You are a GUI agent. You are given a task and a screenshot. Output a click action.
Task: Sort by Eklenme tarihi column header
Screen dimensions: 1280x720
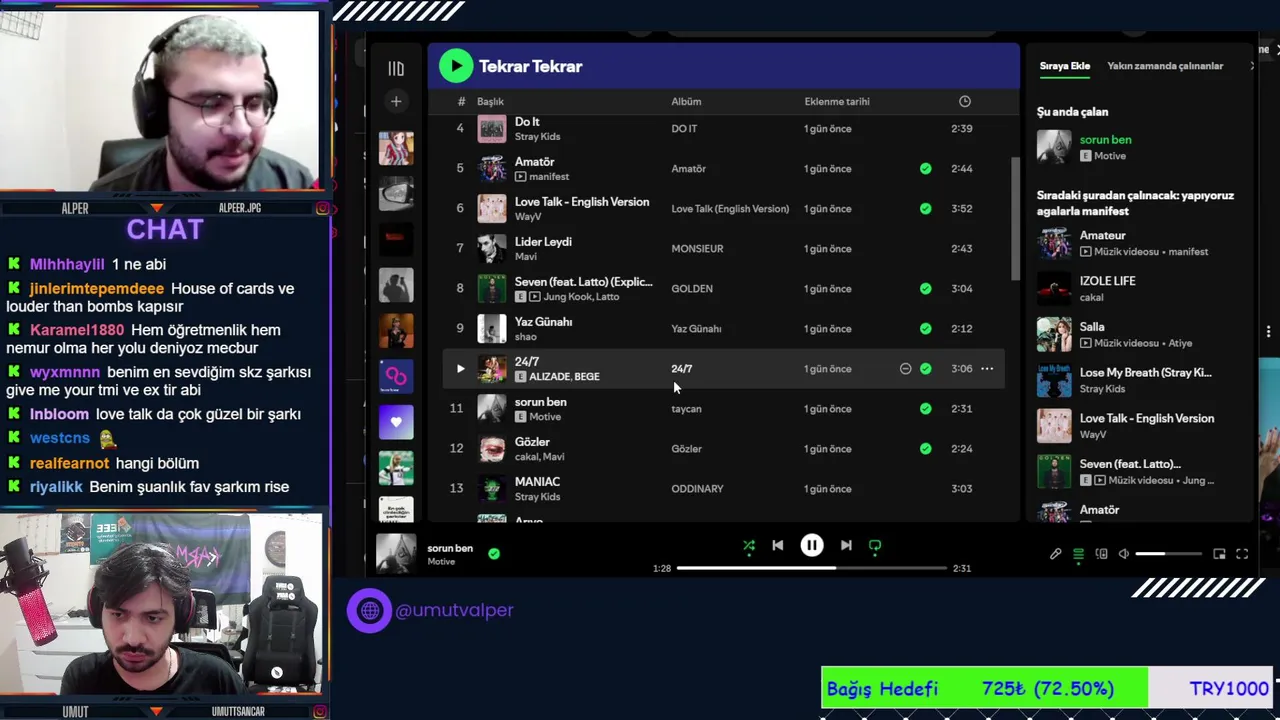837,101
